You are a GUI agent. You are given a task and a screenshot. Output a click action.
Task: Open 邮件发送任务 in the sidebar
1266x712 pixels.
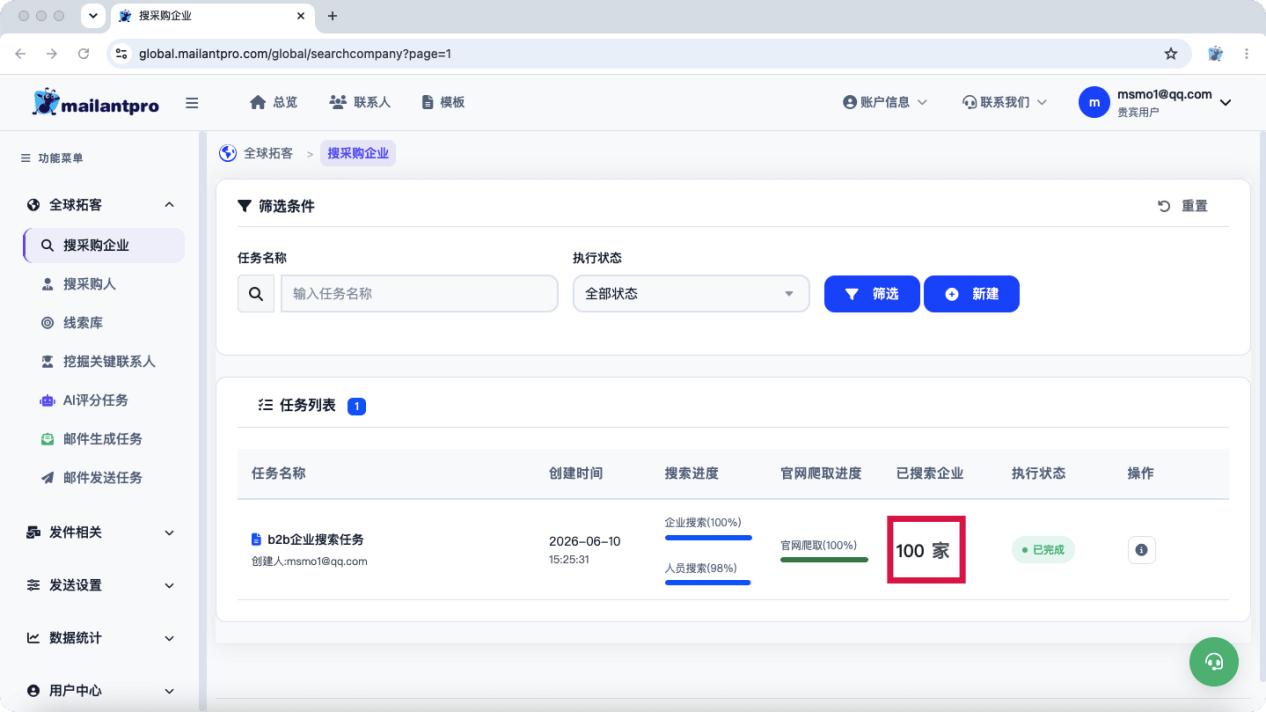[x=103, y=478]
